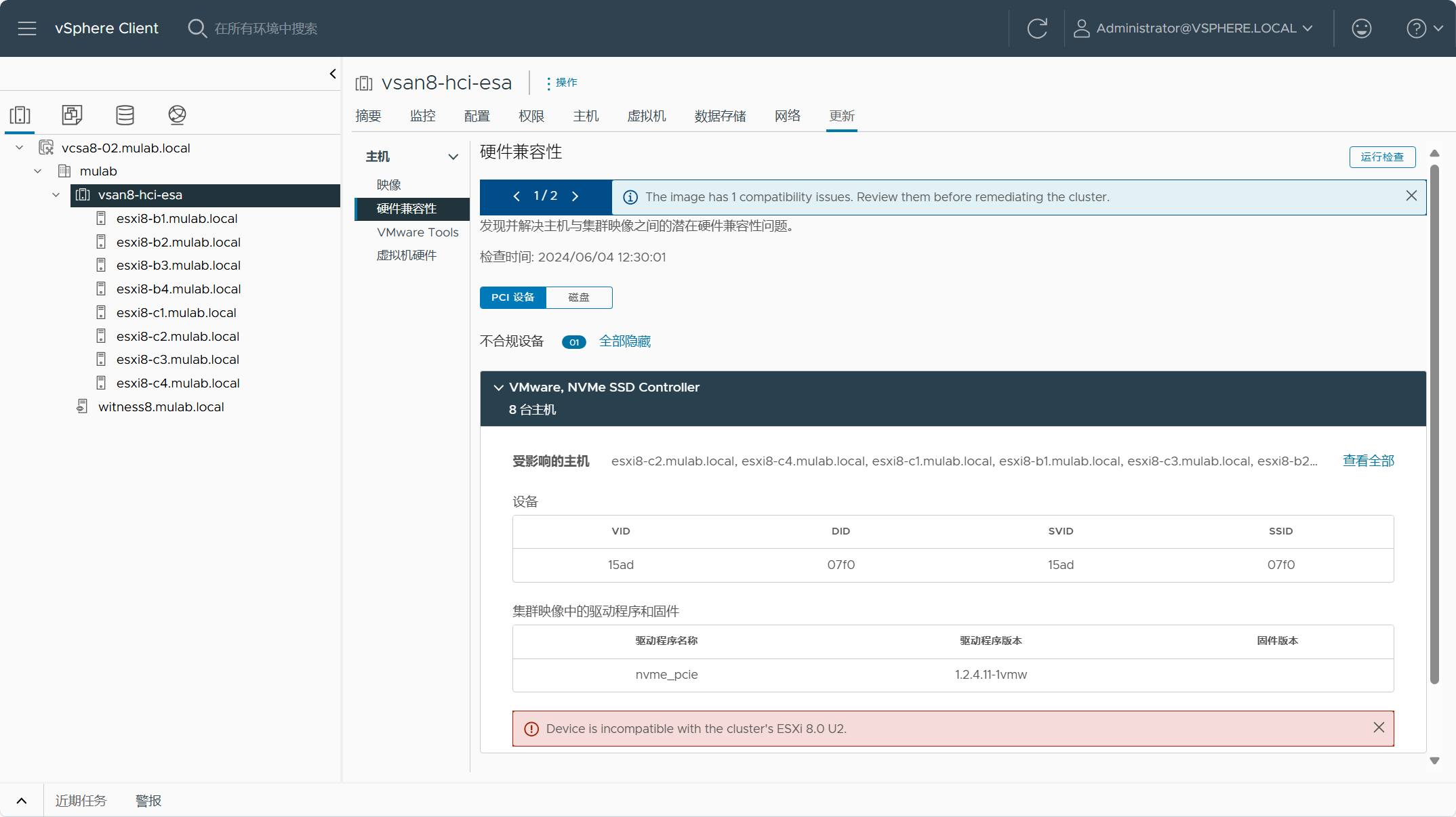Open the 近期任务 bottom tab
The image size is (1456, 817).
click(81, 801)
